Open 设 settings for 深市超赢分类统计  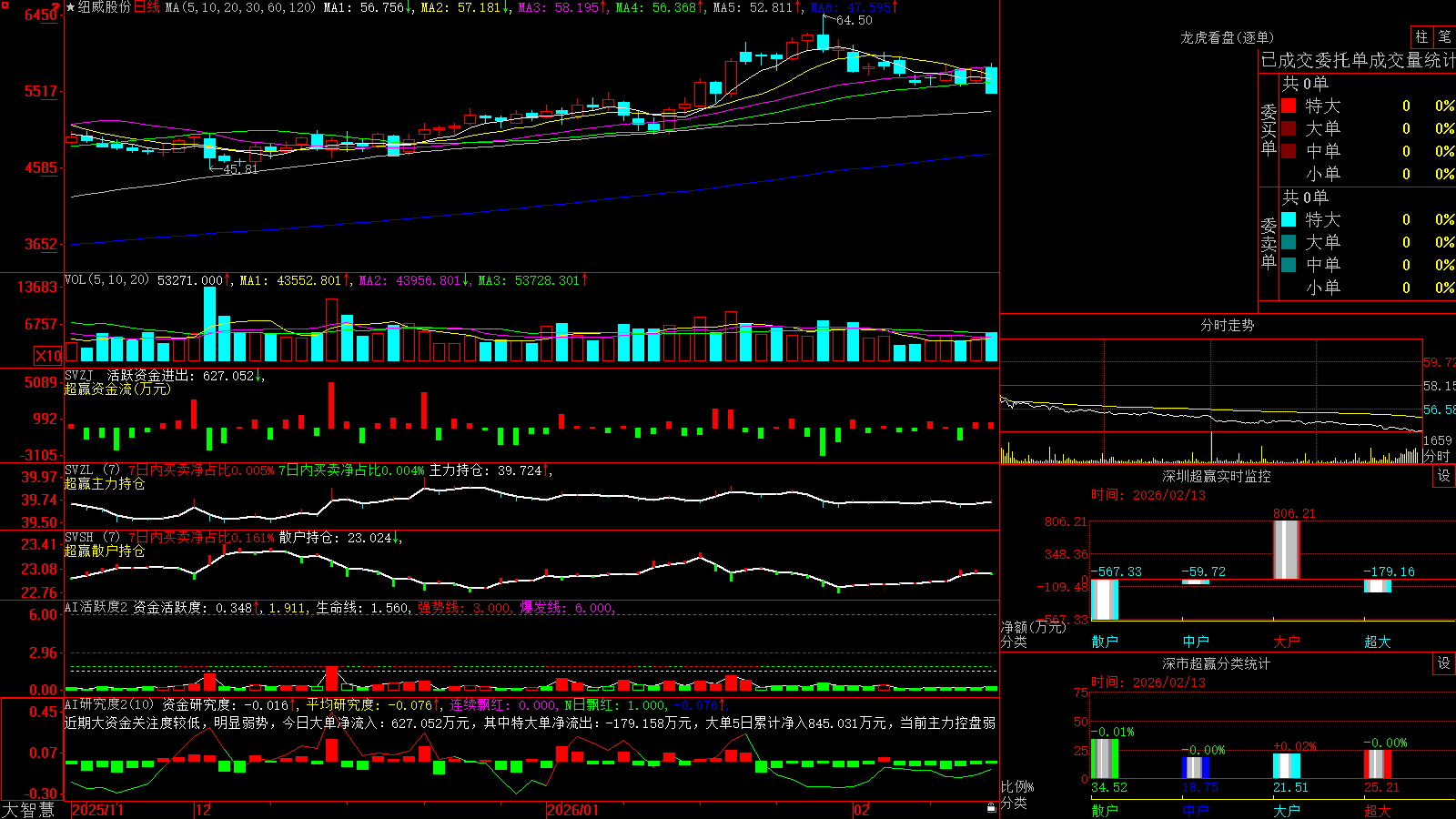(1444, 663)
